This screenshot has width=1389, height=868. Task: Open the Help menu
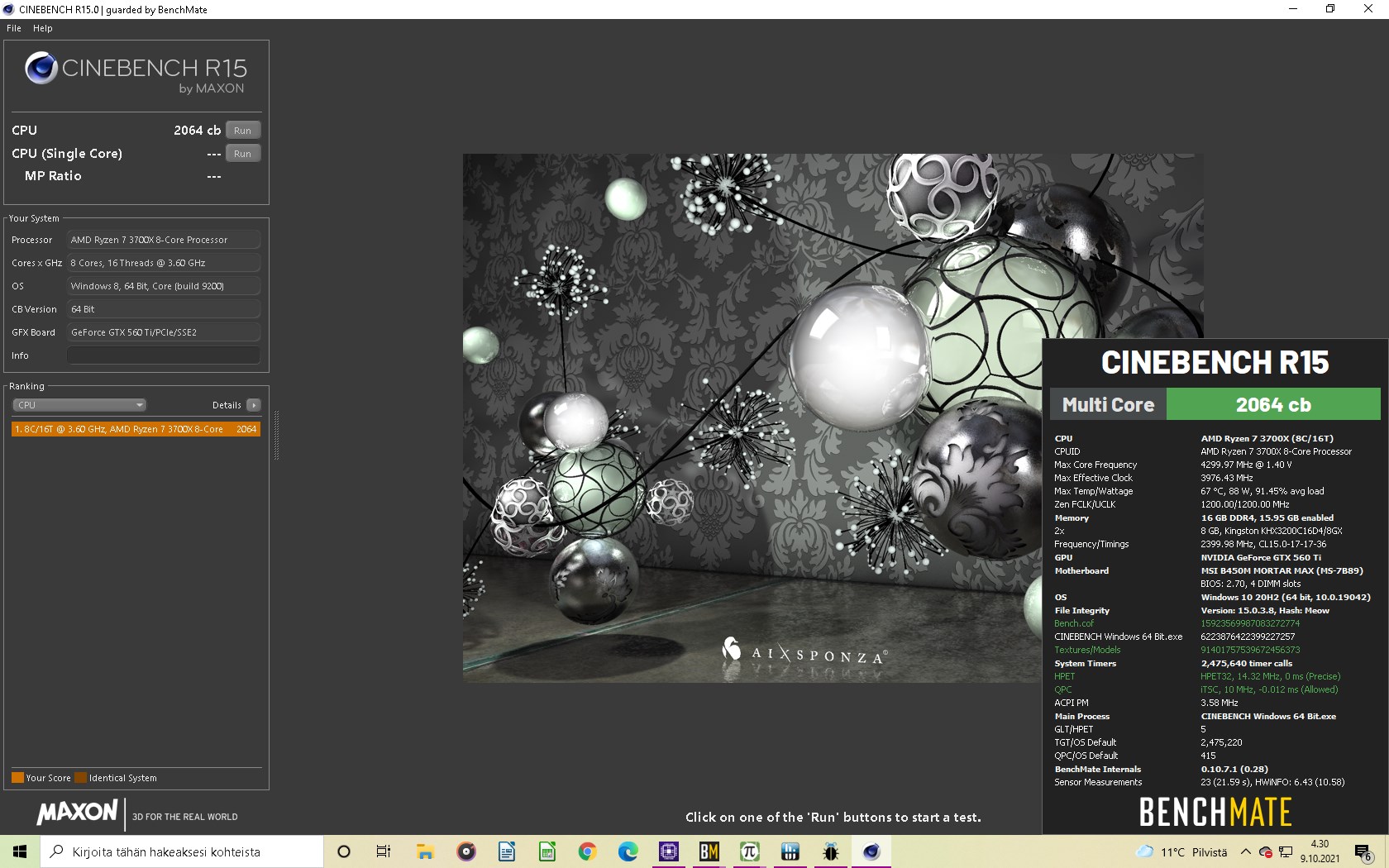[x=43, y=28]
